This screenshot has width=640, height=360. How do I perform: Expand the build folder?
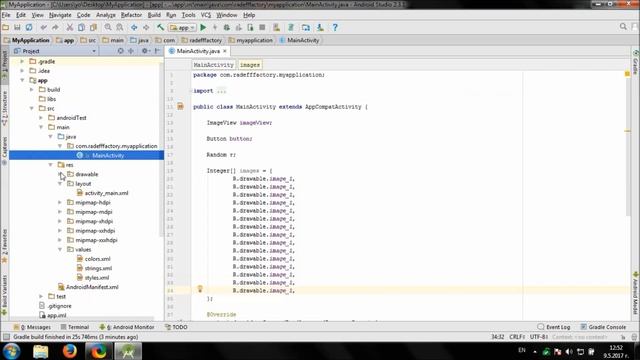coord(31,90)
